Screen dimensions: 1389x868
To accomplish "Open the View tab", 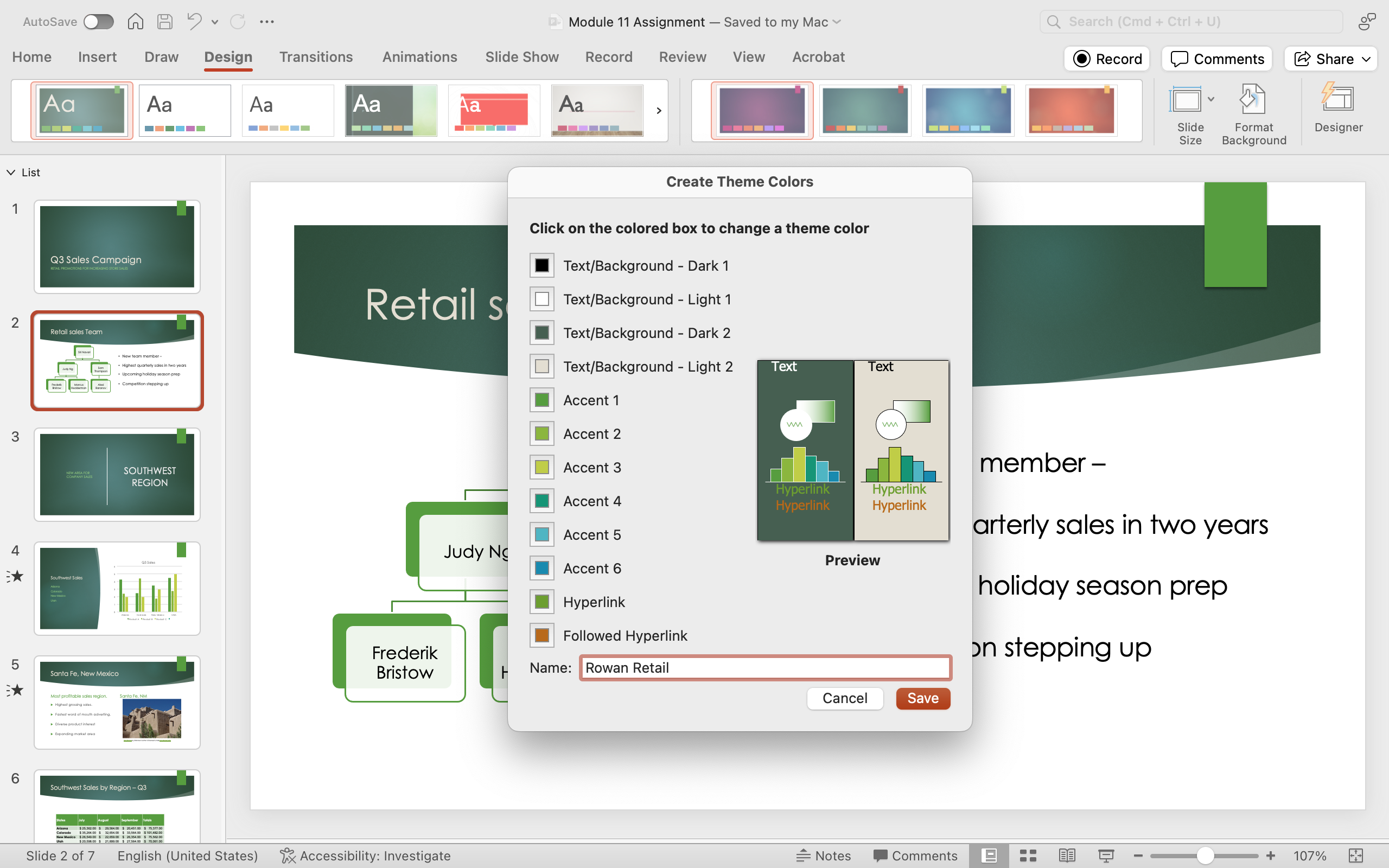I will 748,57.
